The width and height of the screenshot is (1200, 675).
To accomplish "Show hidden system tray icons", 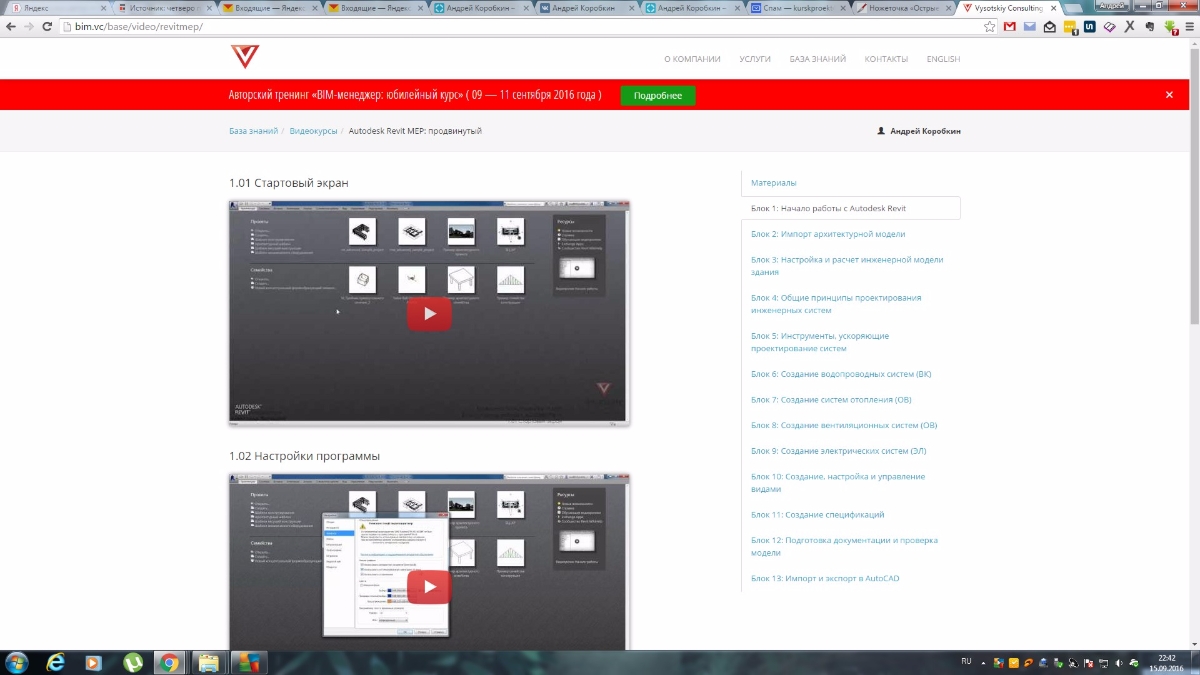I will (985, 662).
